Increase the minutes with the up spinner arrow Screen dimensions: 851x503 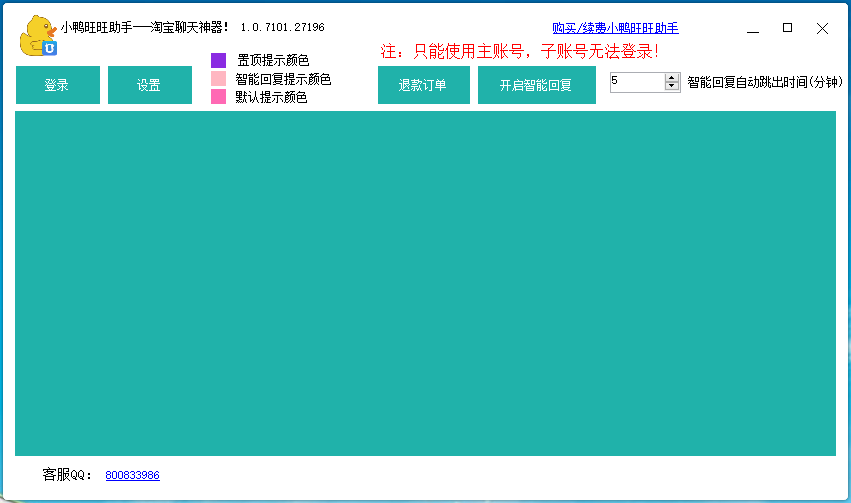click(672, 78)
